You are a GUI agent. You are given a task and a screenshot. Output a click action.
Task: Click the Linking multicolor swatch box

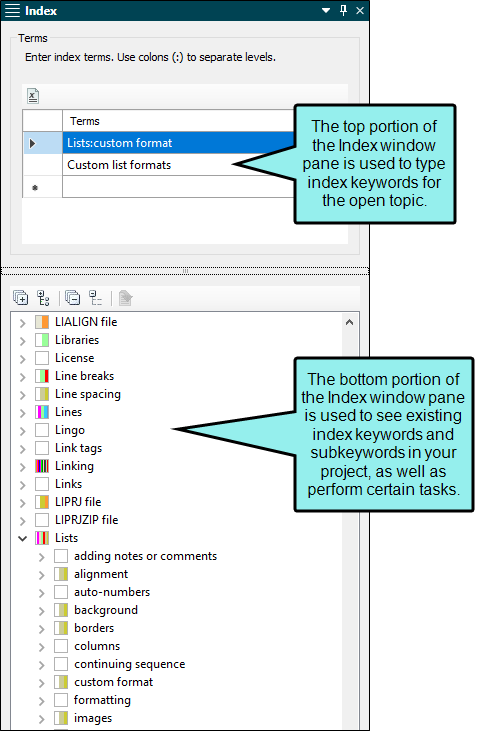pos(42,466)
